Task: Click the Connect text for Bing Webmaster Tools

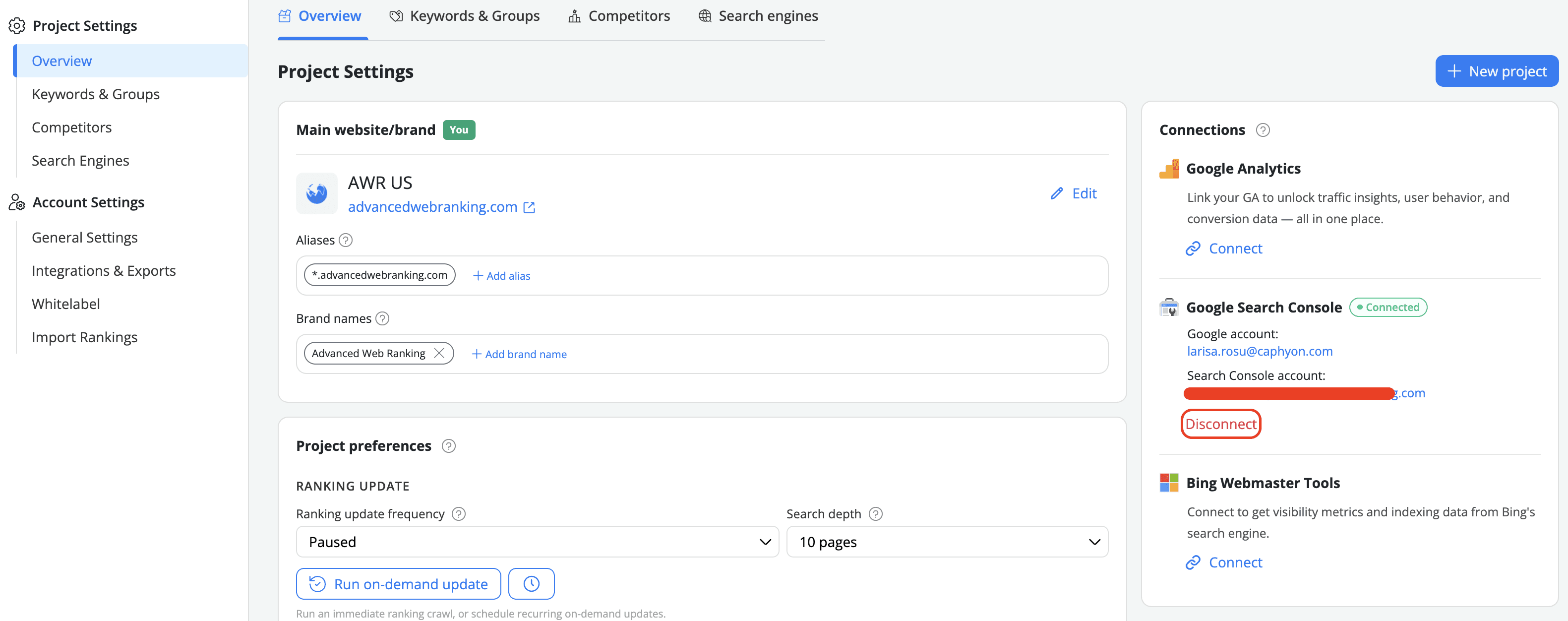Action: coord(1235,562)
